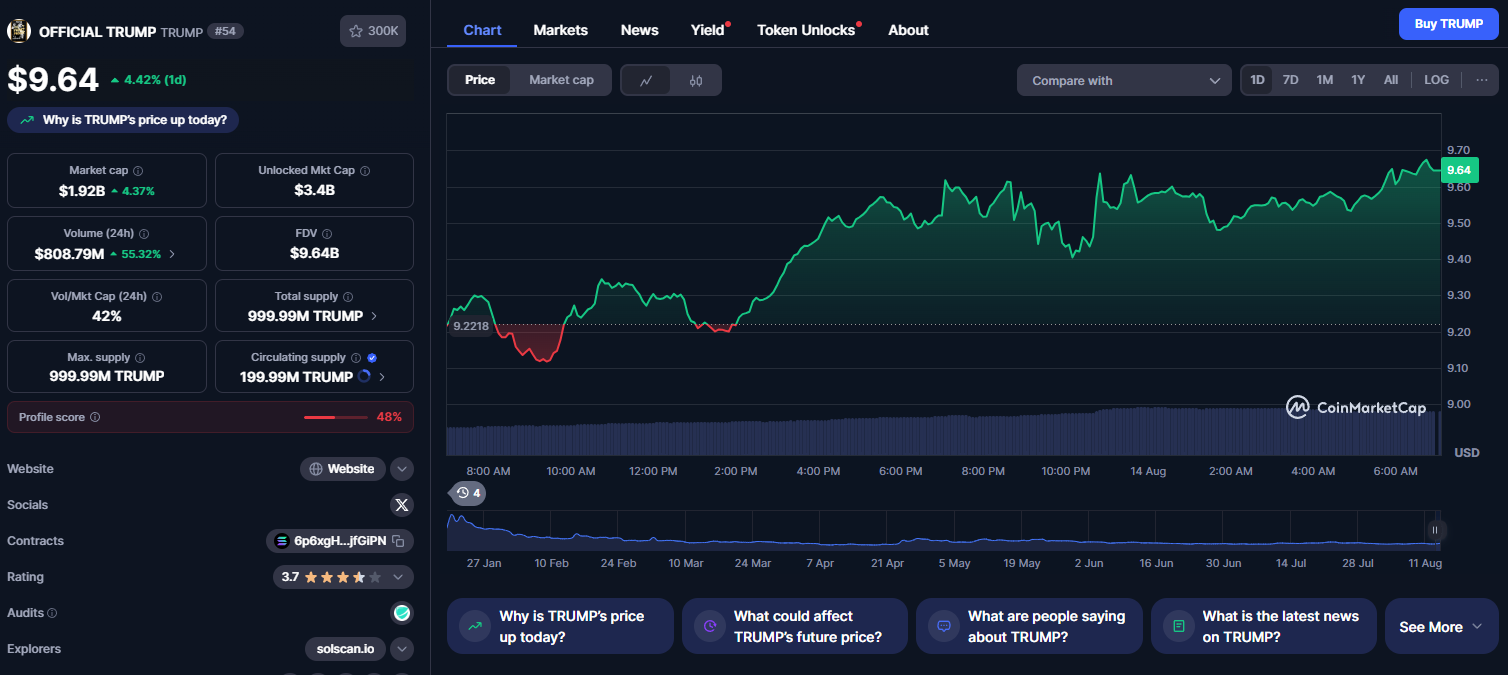The width and height of the screenshot is (1508, 675).
Task: Open the solscan.io explorer link
Action: (345, 649)
